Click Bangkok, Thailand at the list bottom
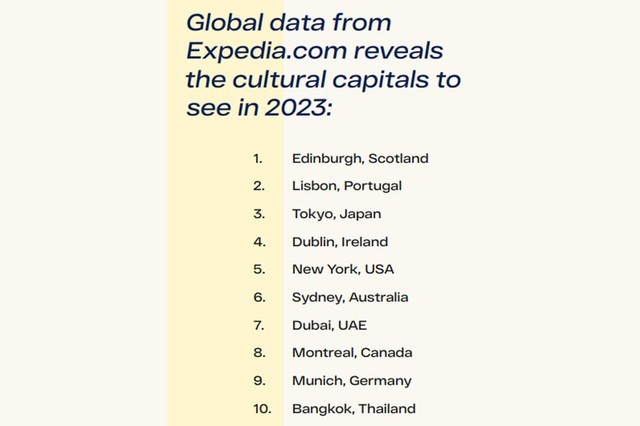 point(354,409)
